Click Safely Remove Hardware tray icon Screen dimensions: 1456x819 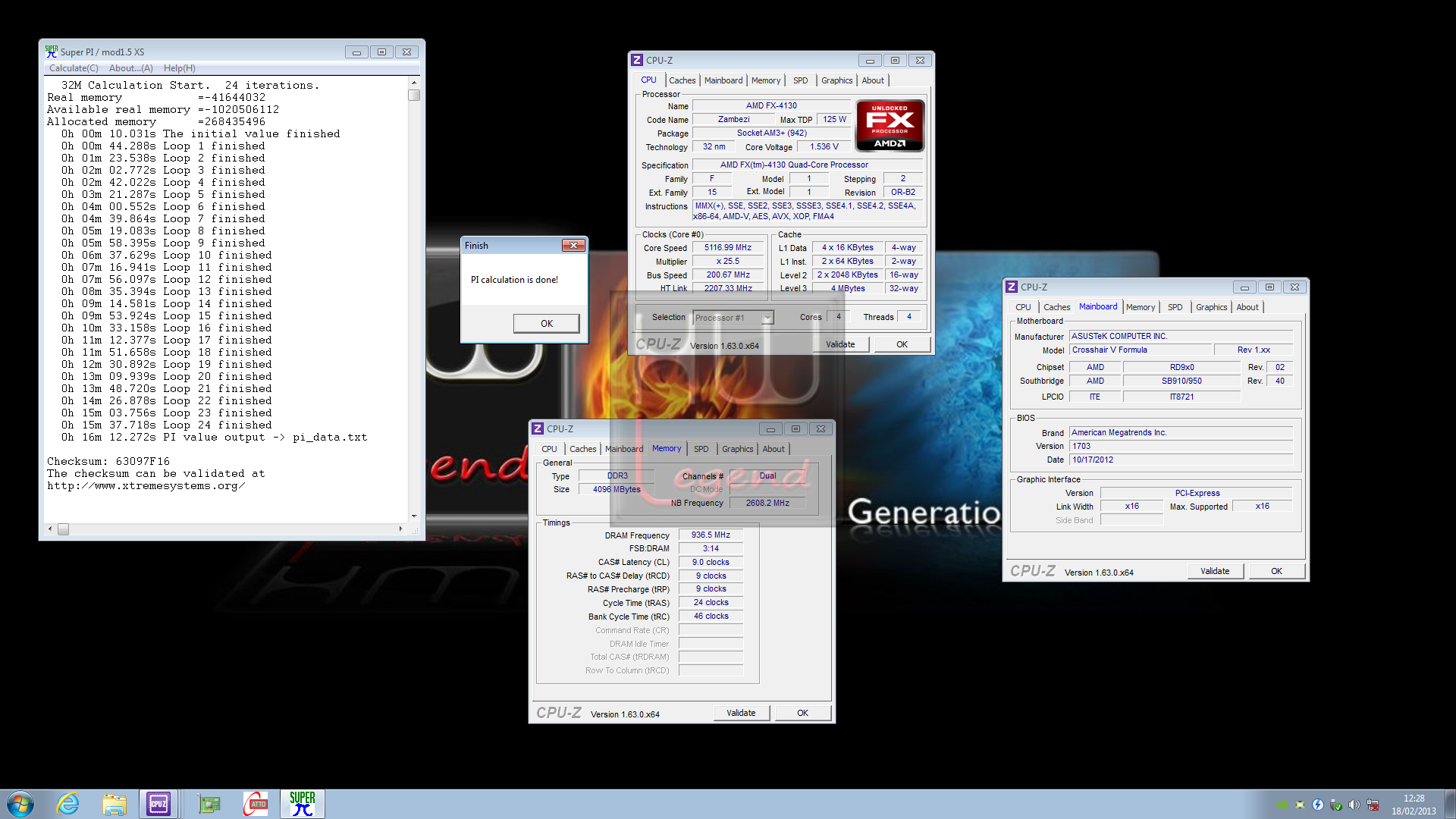(x=1336, y=805)
